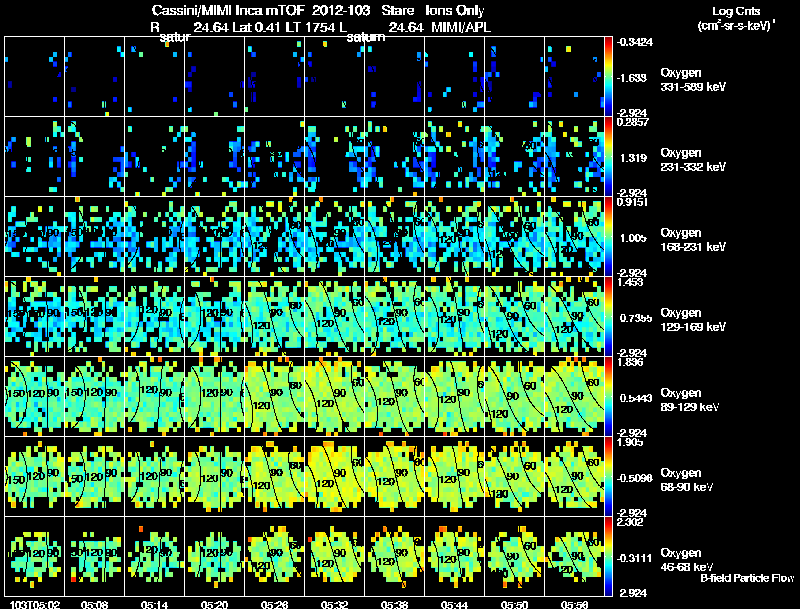This screenshot has height=609, width=800.
Task: Click the Oxygen 129-169 keV label
Action: click(693, 320)
